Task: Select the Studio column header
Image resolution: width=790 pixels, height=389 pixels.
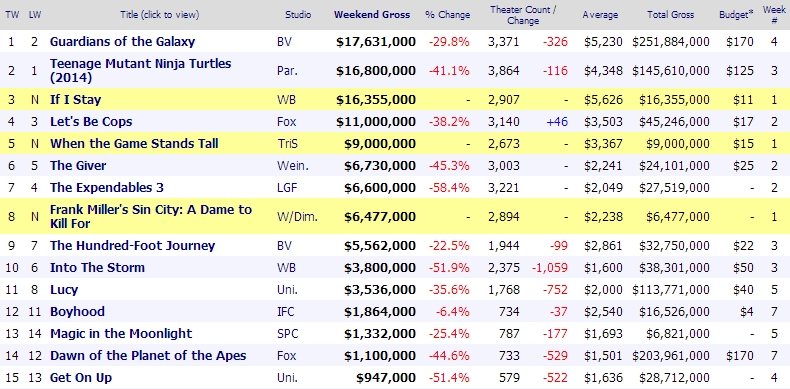Action: [298, 15]
